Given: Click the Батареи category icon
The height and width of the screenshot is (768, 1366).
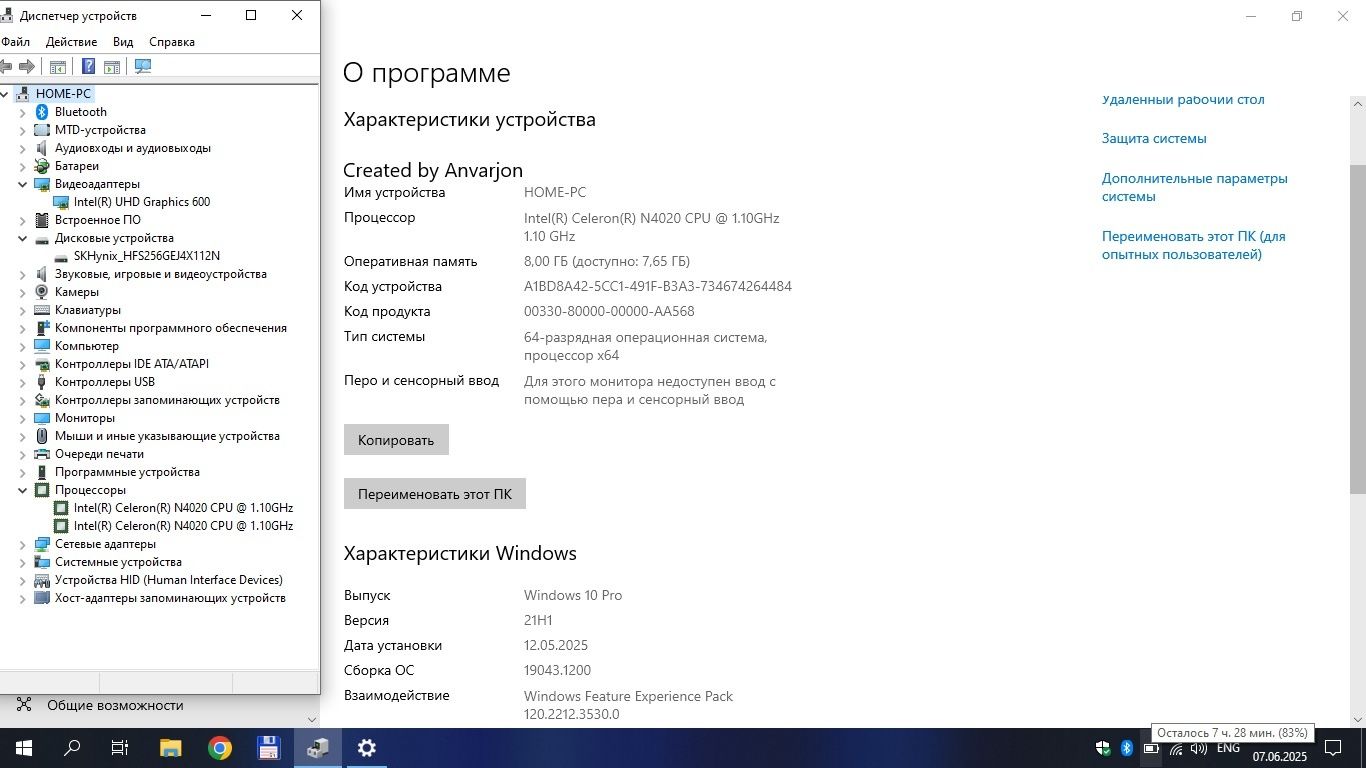Looking at the screenshot, I should click(x=42, y=166).
